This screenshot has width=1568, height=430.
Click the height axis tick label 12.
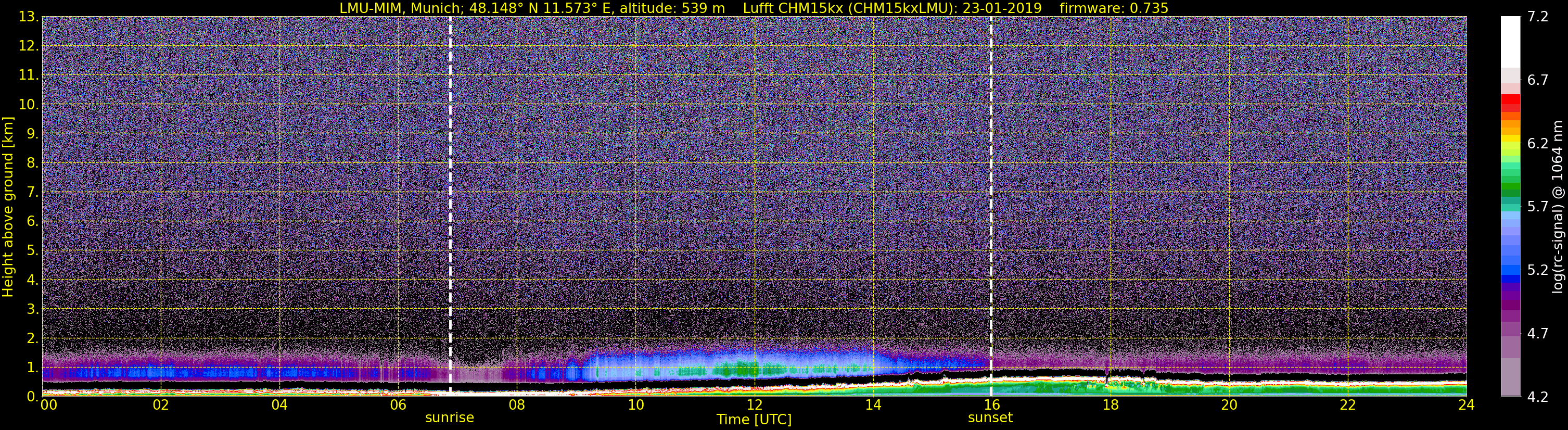click(28, 46)
